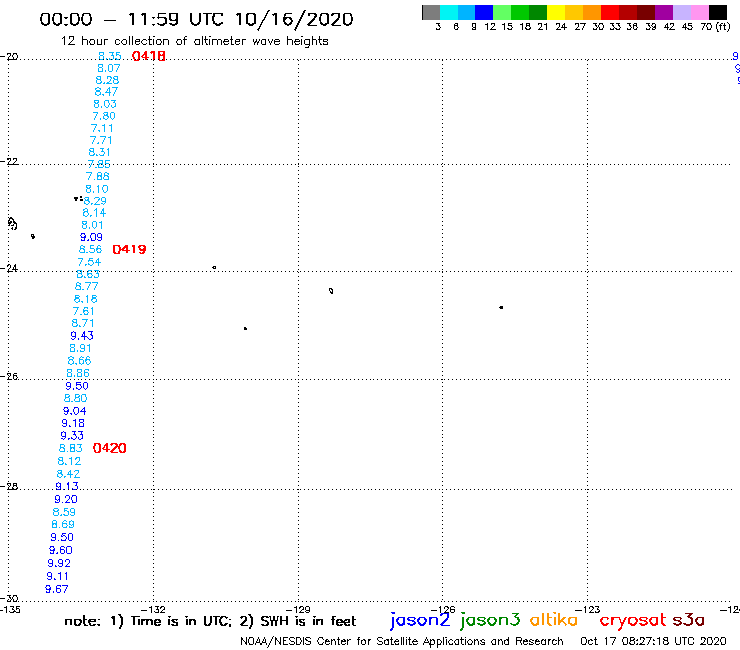
Task: Click the wave height value 9.09
Action: [x=91, y=237]
